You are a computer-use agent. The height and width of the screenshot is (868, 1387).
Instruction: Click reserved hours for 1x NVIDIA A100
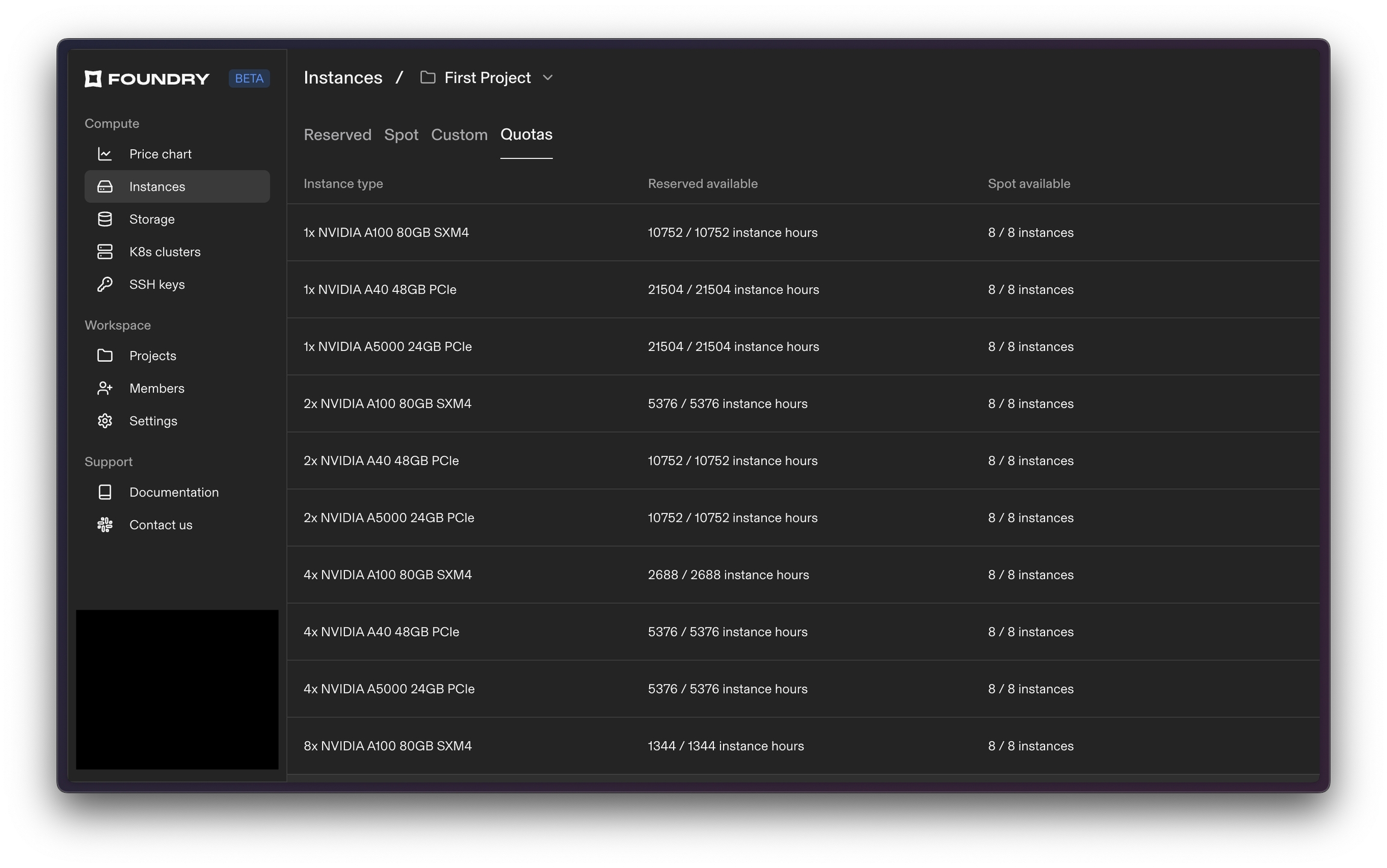pos(733,232)
